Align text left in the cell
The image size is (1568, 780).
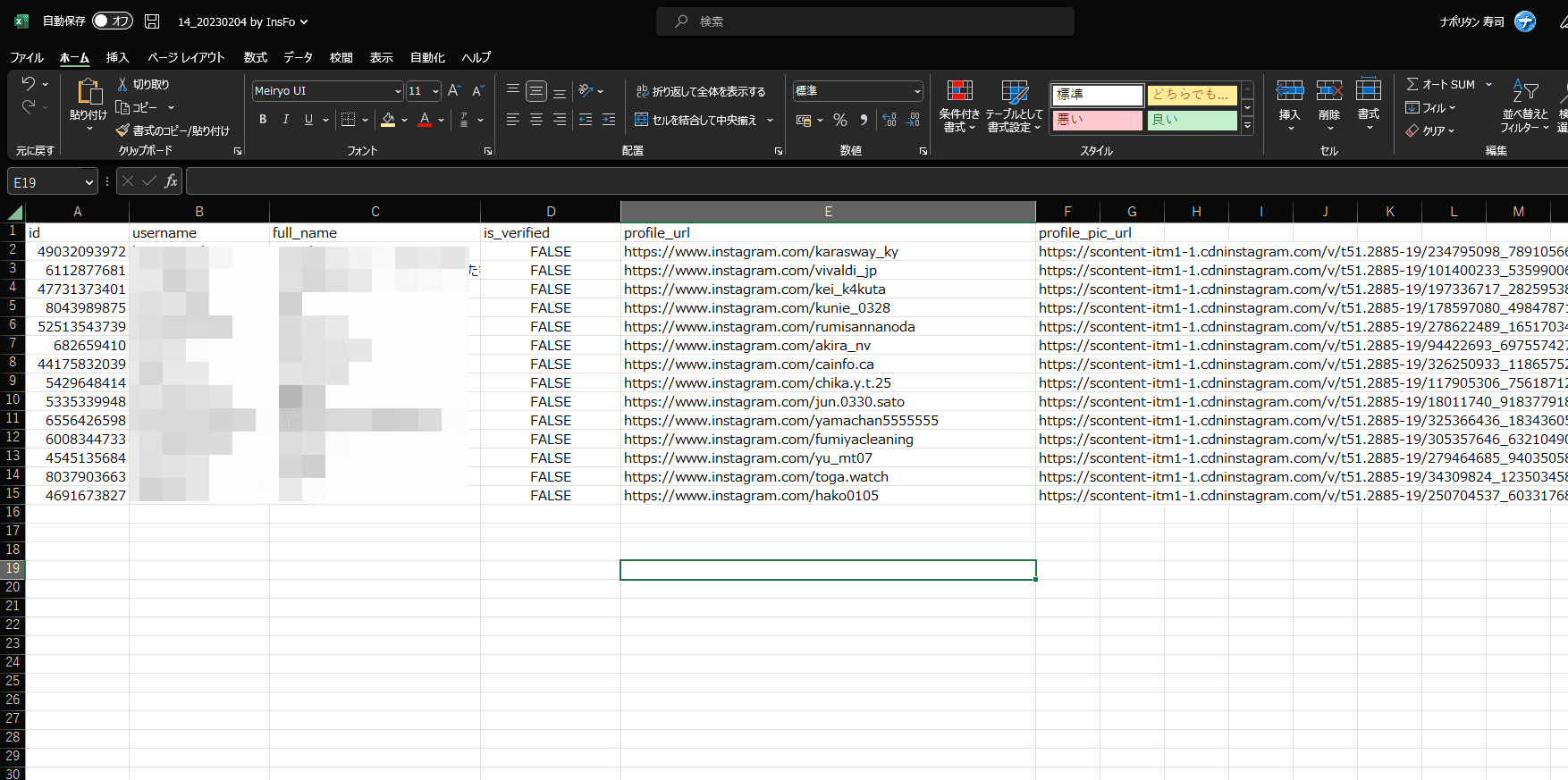[513, 120]
